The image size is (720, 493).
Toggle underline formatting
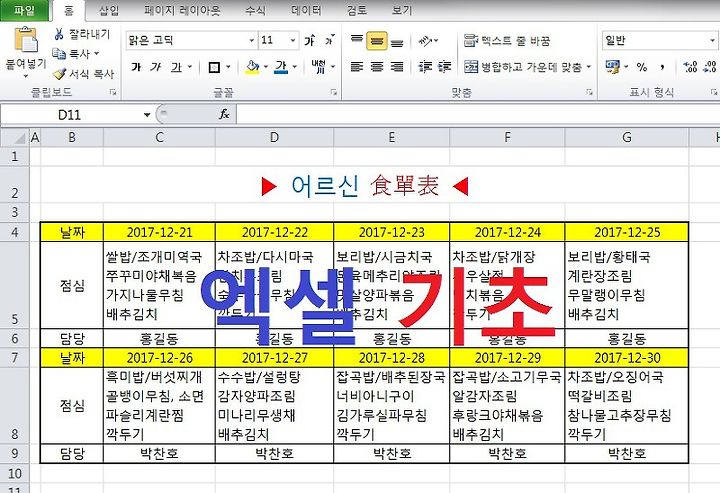[x=176, y=67]
